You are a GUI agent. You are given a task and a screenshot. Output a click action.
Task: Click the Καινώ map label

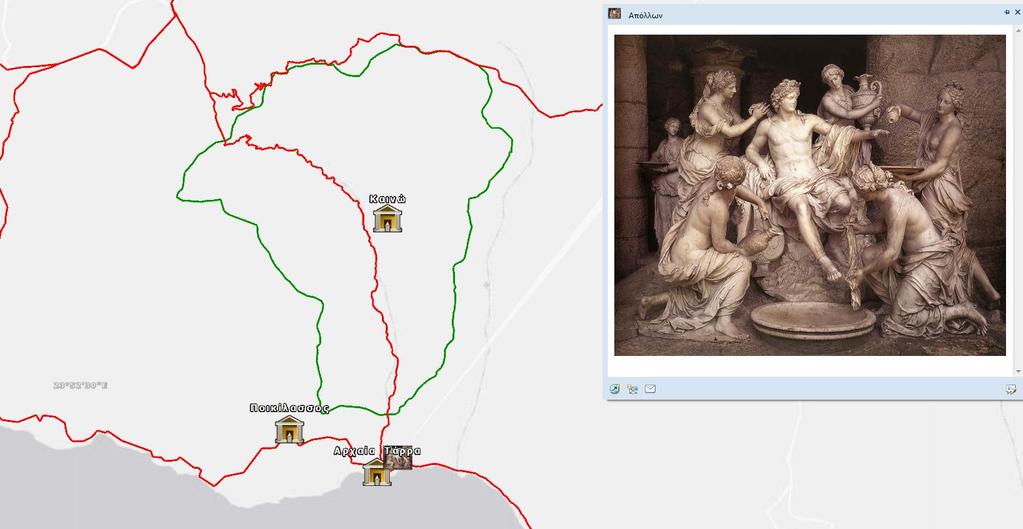point(388,199)
